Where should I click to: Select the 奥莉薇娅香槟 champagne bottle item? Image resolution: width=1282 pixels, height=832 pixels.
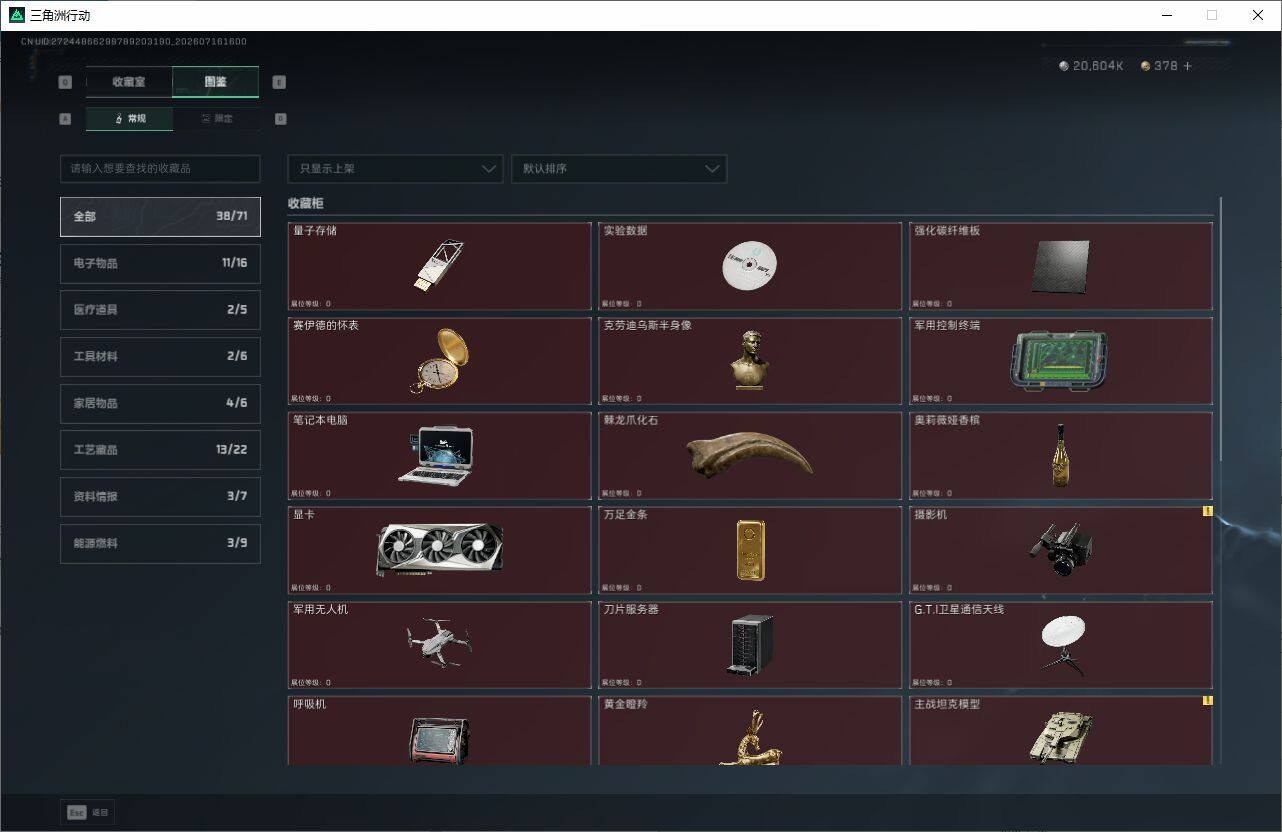tap(1061, 456)
